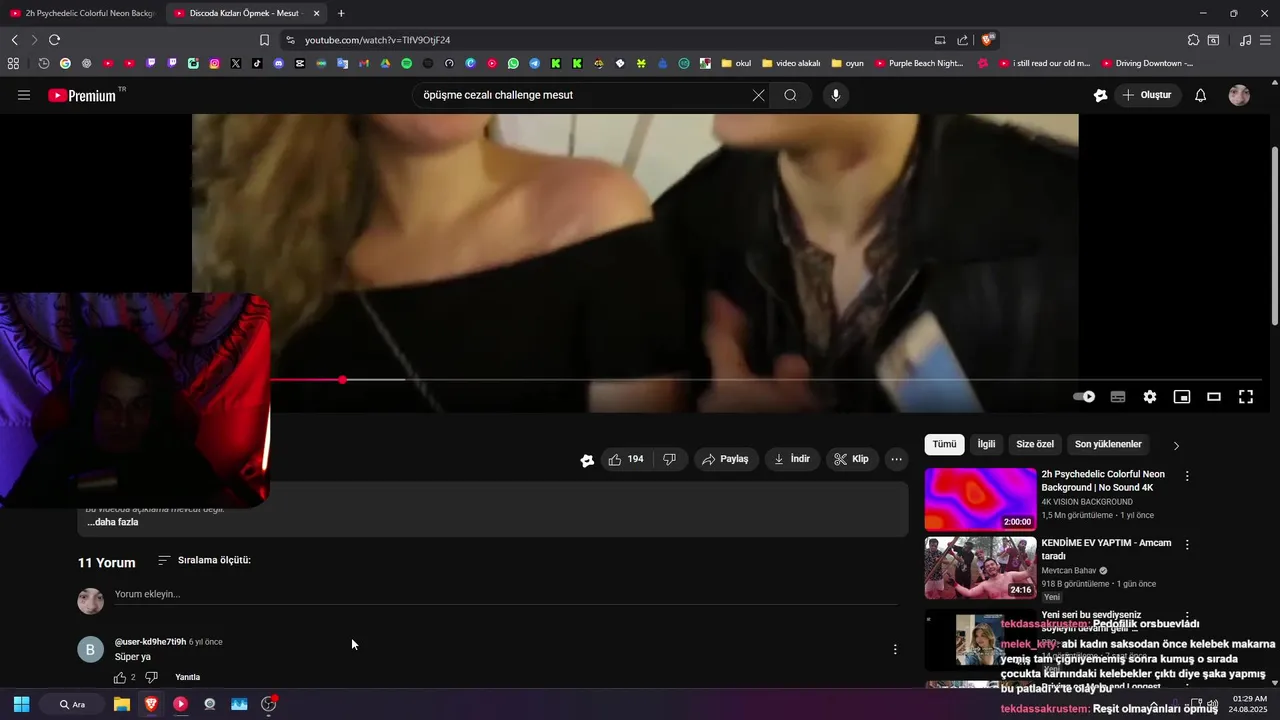This screenshot has height=720, width=1280.
Task: Open YouTube notifications bell
Action: (x=1201, y=95)
